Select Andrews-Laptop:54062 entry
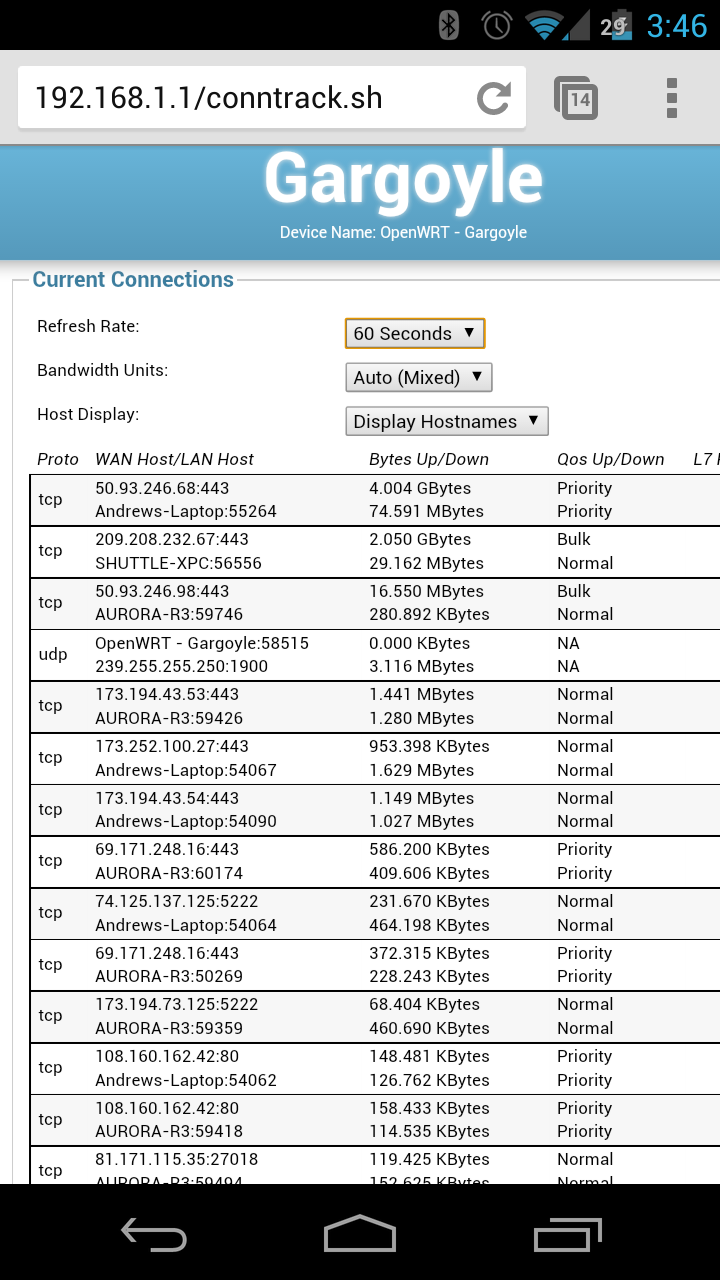Screen dimensions: 720x1280 pyautogui.click(x=186, y=1080)
